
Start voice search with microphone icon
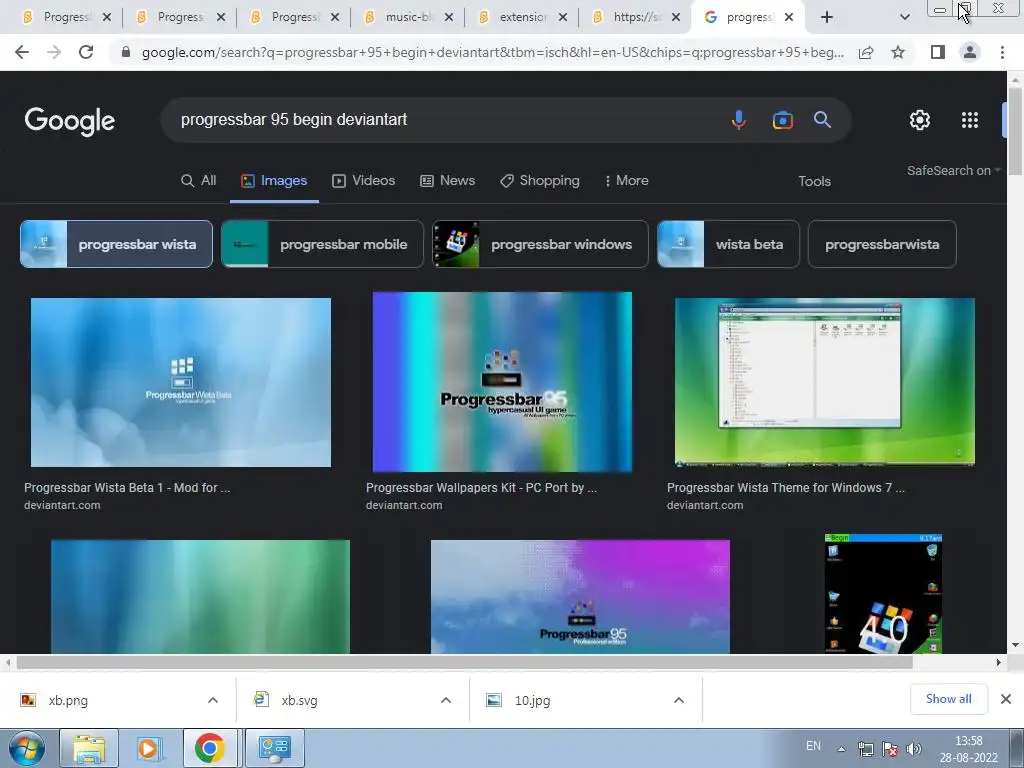click(739, 120)
